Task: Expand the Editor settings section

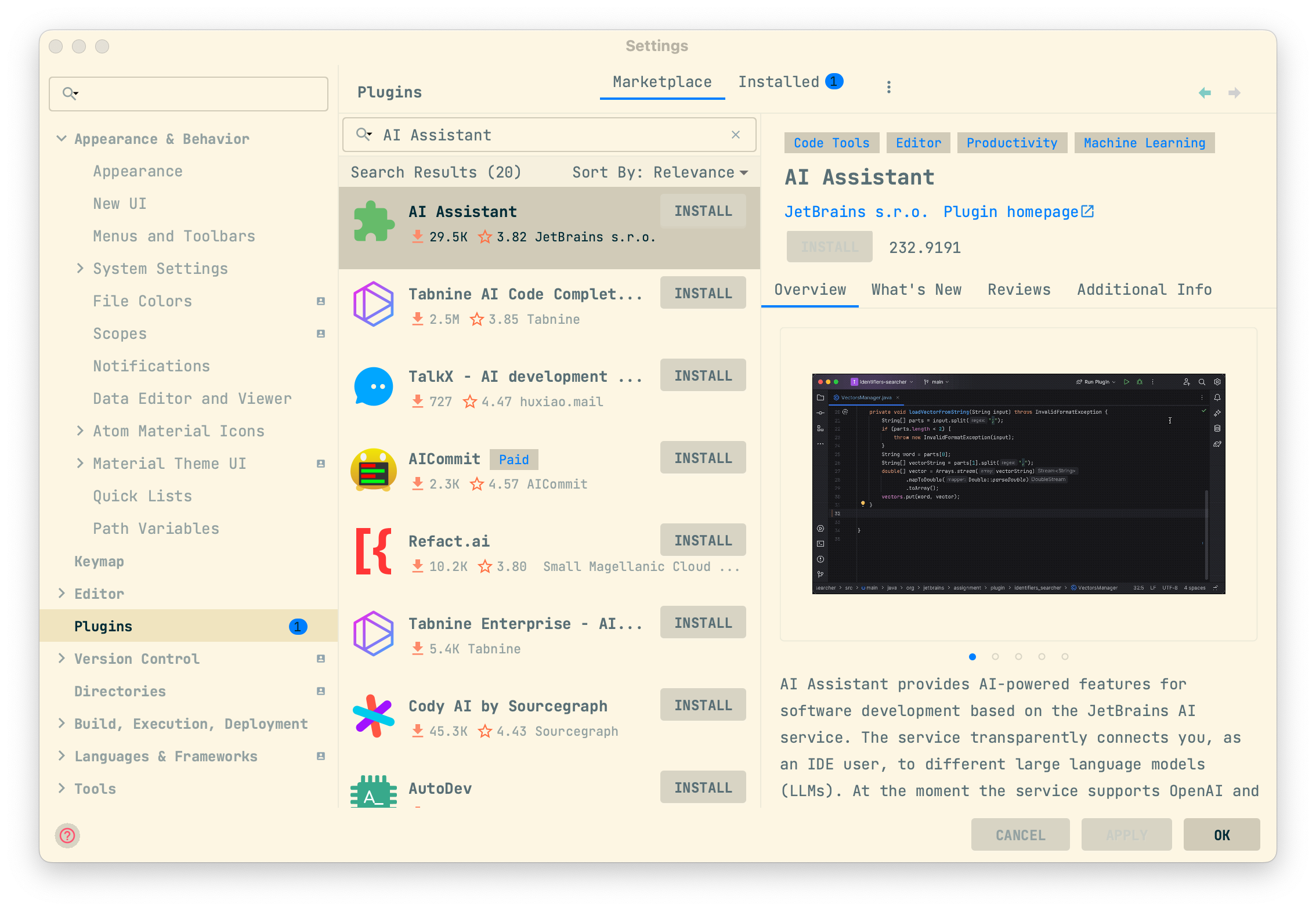Action: 62,593
